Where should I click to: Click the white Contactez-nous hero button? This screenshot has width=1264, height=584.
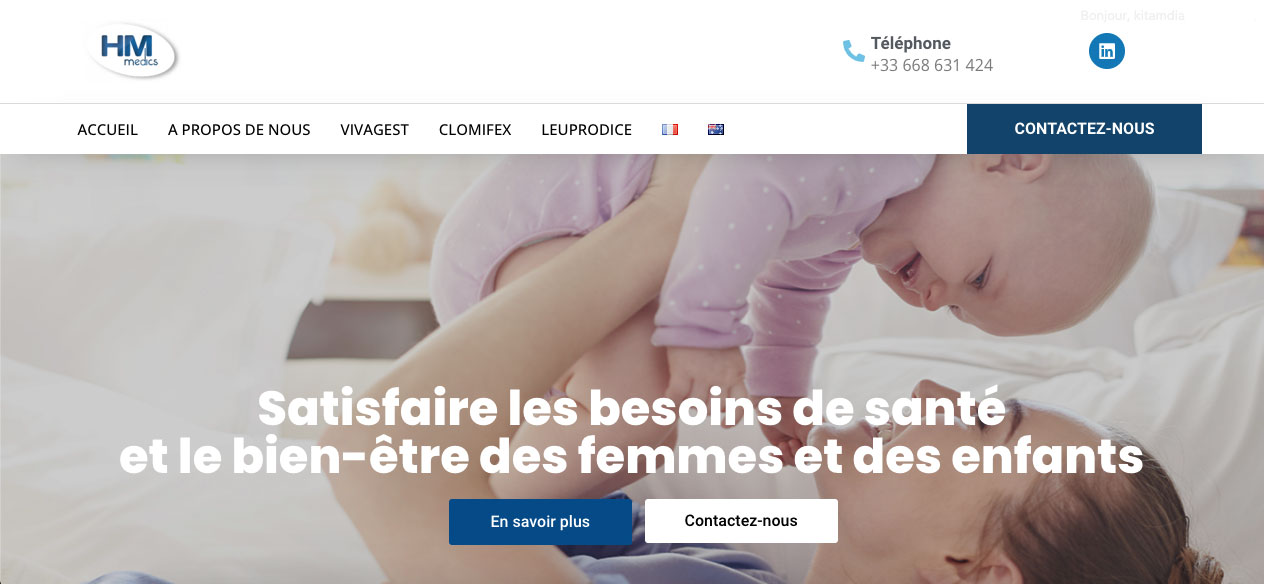741,521
